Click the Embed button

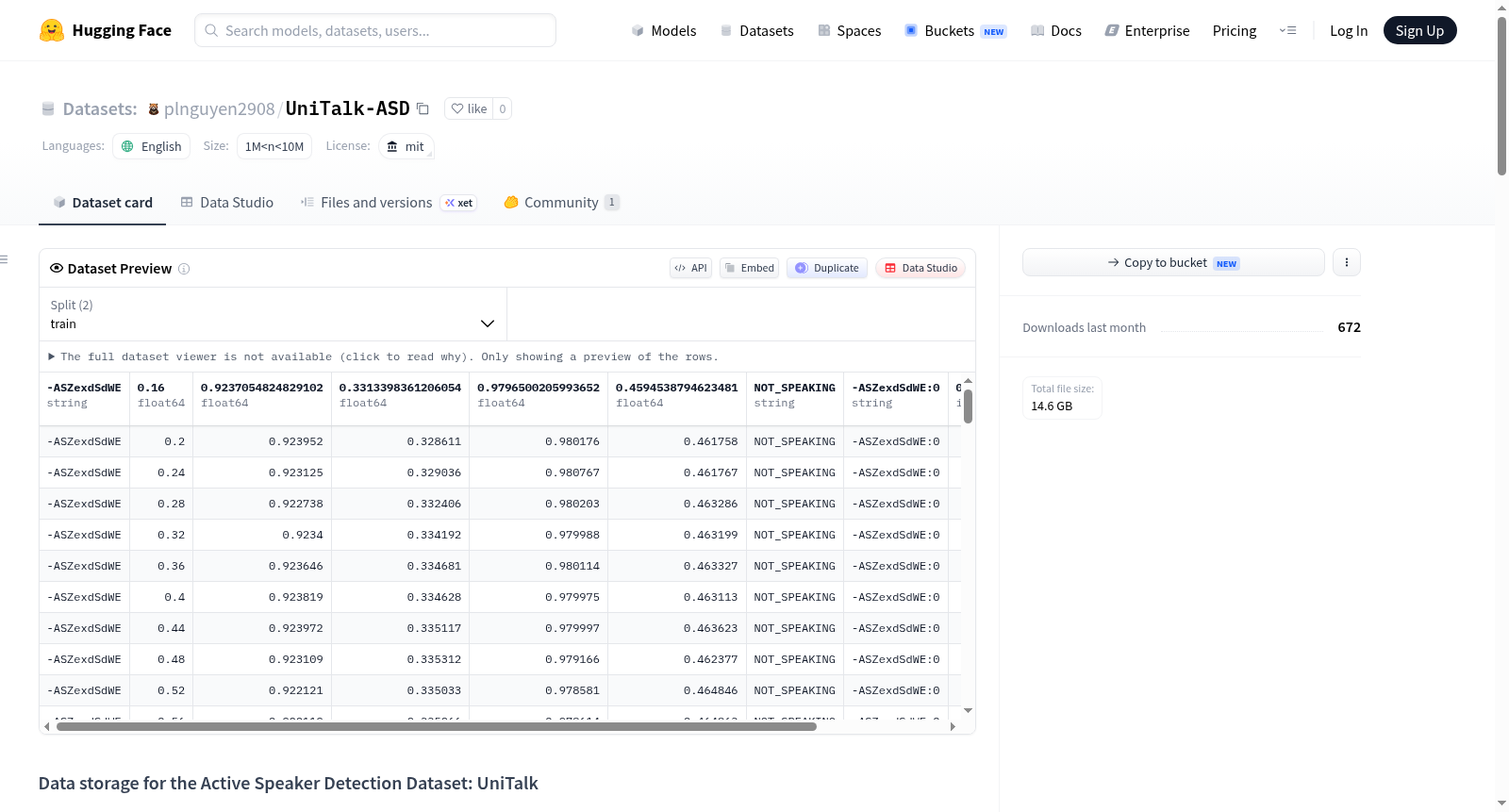coord(750,268)
